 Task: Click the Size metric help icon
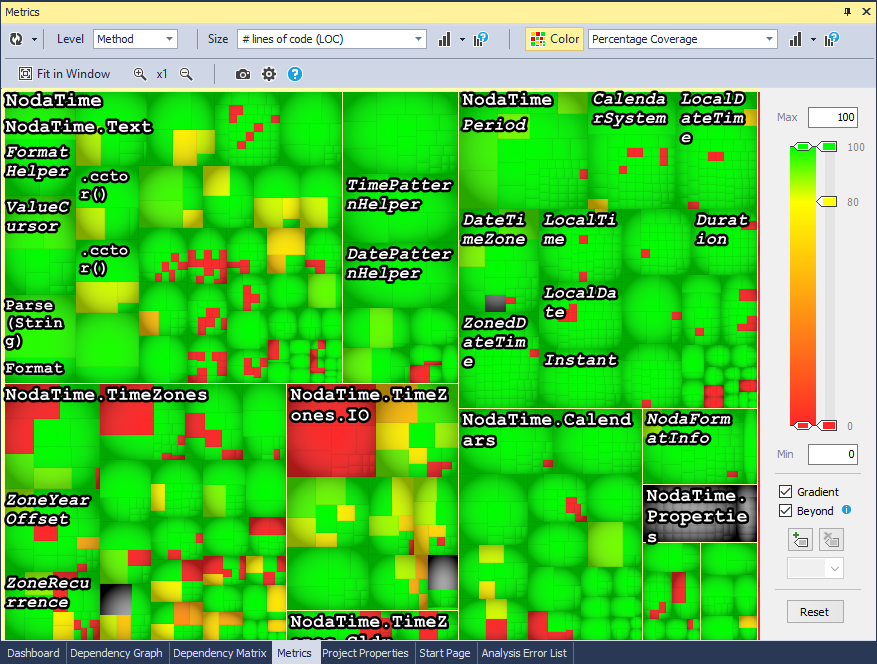pos(481,39)
